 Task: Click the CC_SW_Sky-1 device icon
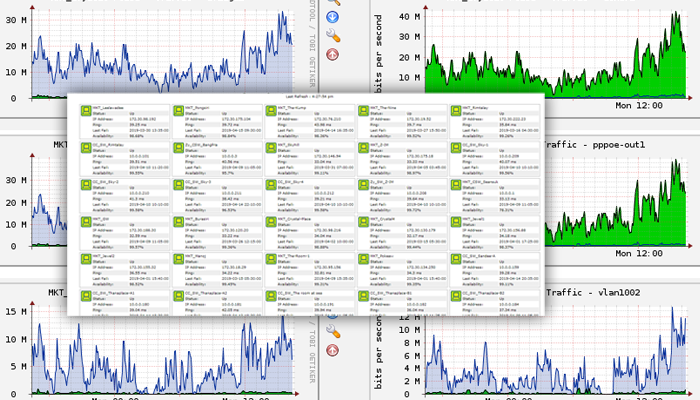click(x=456, y=148)
